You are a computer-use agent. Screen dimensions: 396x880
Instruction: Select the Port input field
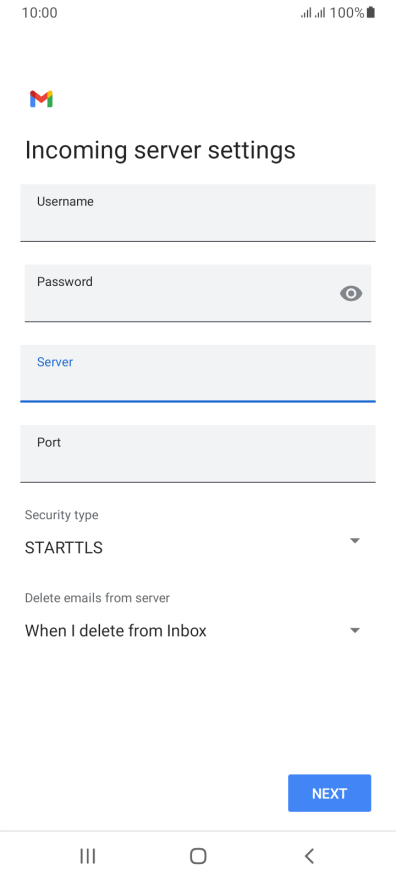198,453
